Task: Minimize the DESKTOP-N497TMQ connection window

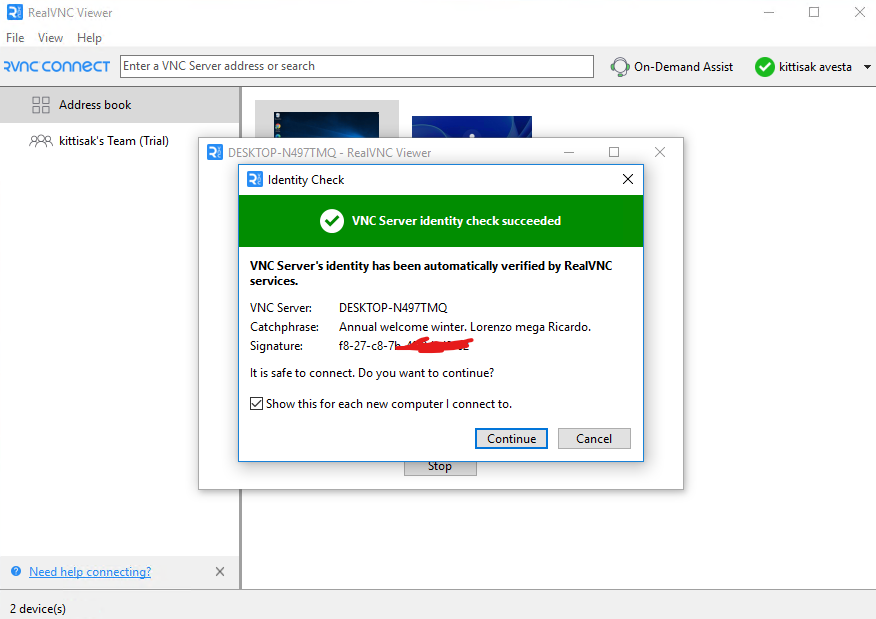Action: coord(569,152)
